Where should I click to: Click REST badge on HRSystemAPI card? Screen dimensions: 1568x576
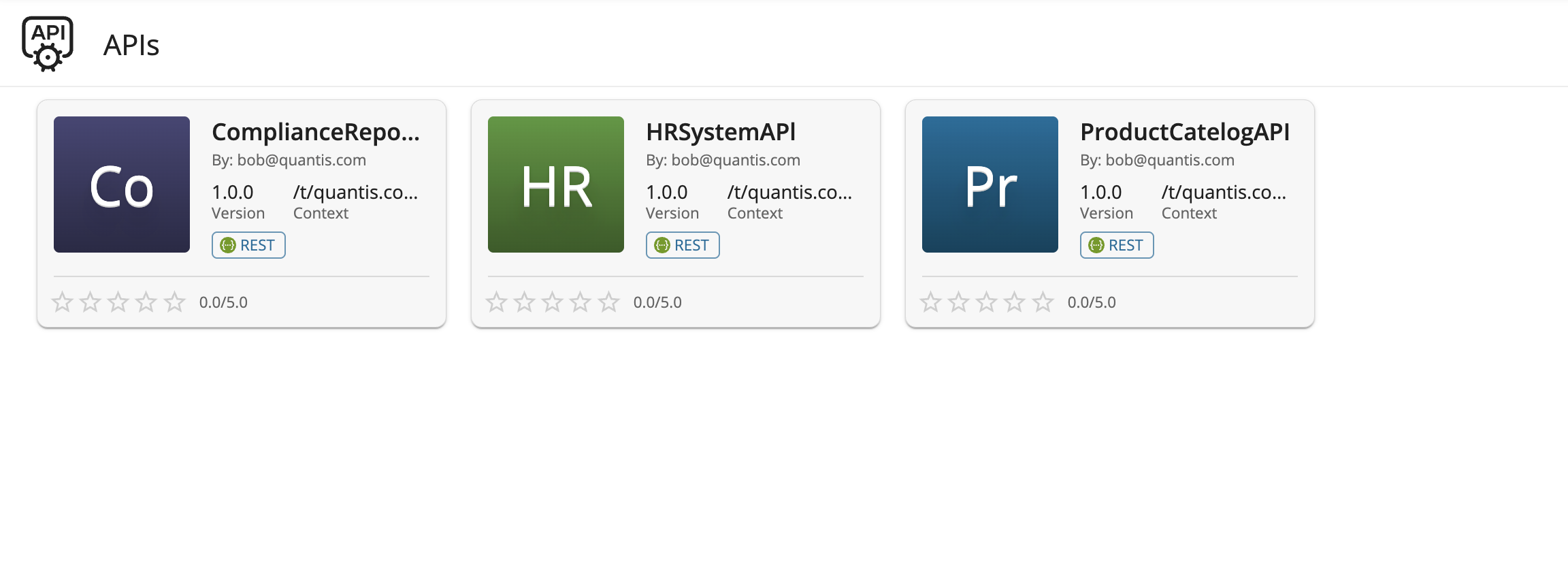[x=683, y=245]
